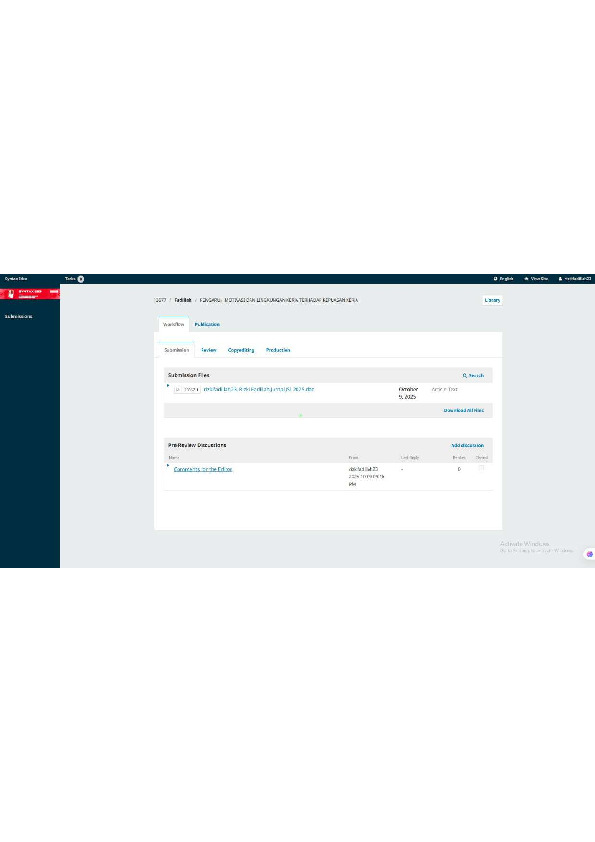Select the Copyediting stage tab
The width and height of the screenshot is (595, 842).
click(241, 350)
